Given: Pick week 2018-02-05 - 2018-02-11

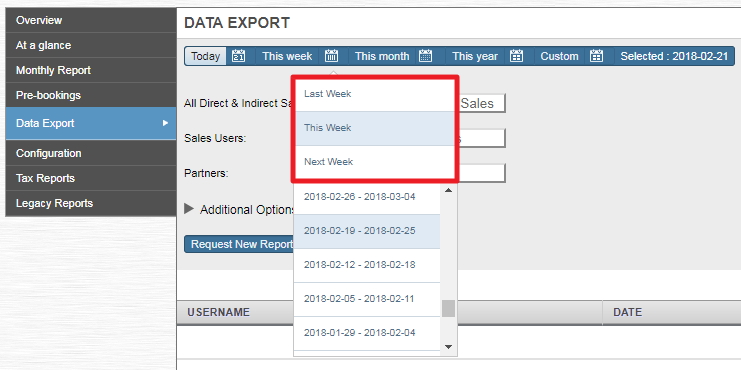Looking at the screenshot, I should tap(367, 299).
